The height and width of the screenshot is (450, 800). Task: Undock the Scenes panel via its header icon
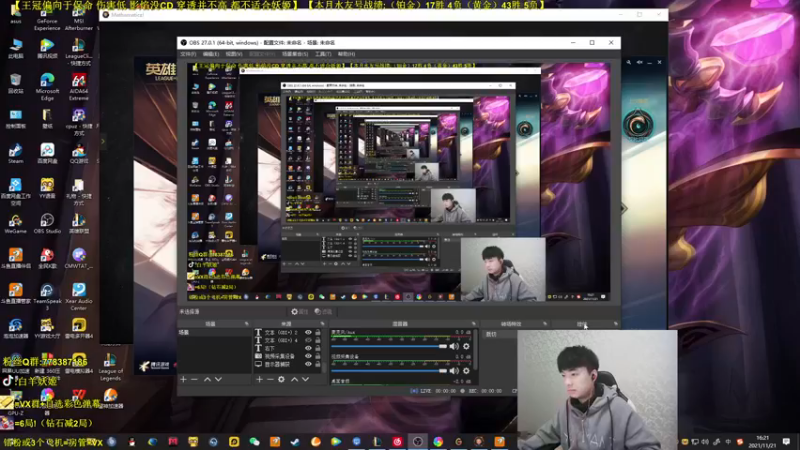pyautogui.click(x=246, y=324)
